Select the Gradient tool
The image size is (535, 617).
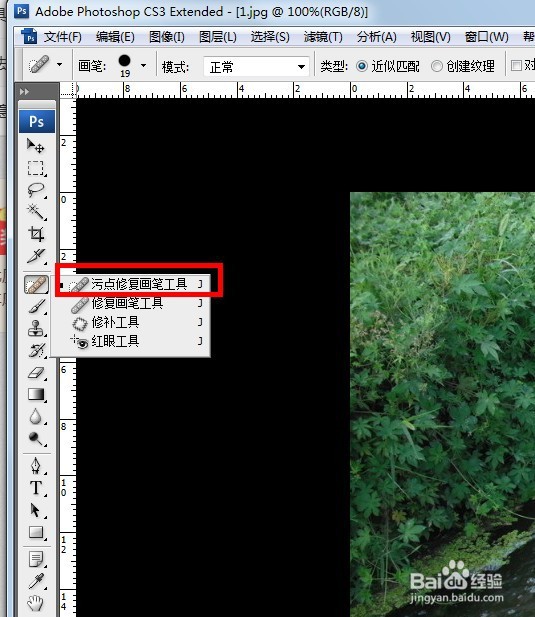(x=36, y=394)
